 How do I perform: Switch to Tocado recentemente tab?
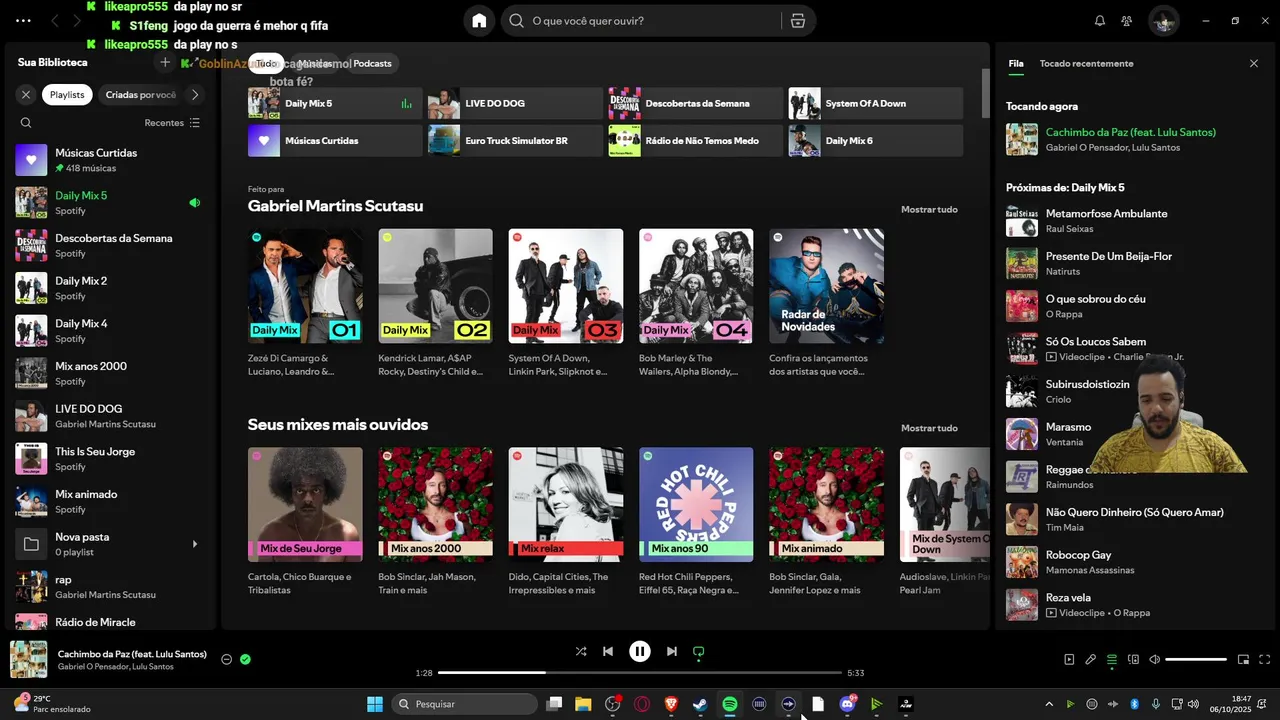tap(1086, 63)
